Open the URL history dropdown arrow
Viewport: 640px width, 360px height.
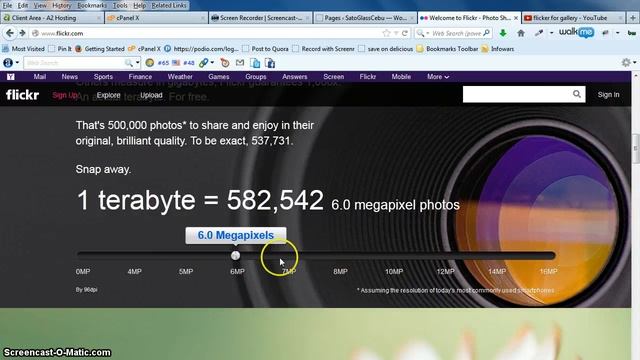tap(396, 33)
